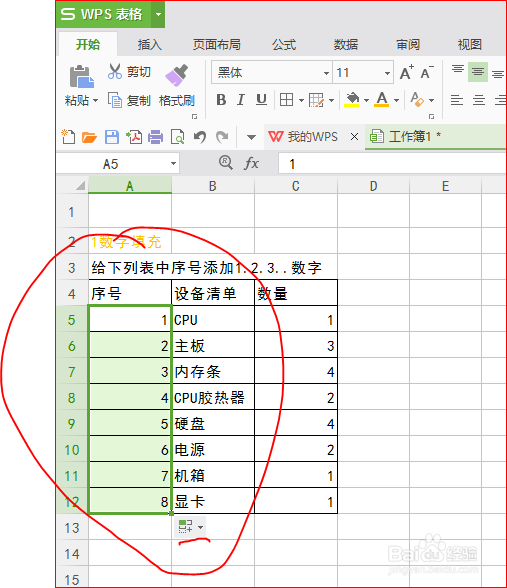Apply cell borders icon
The image size is (507, 588).
pyautogui.click(x=286, y=100)
